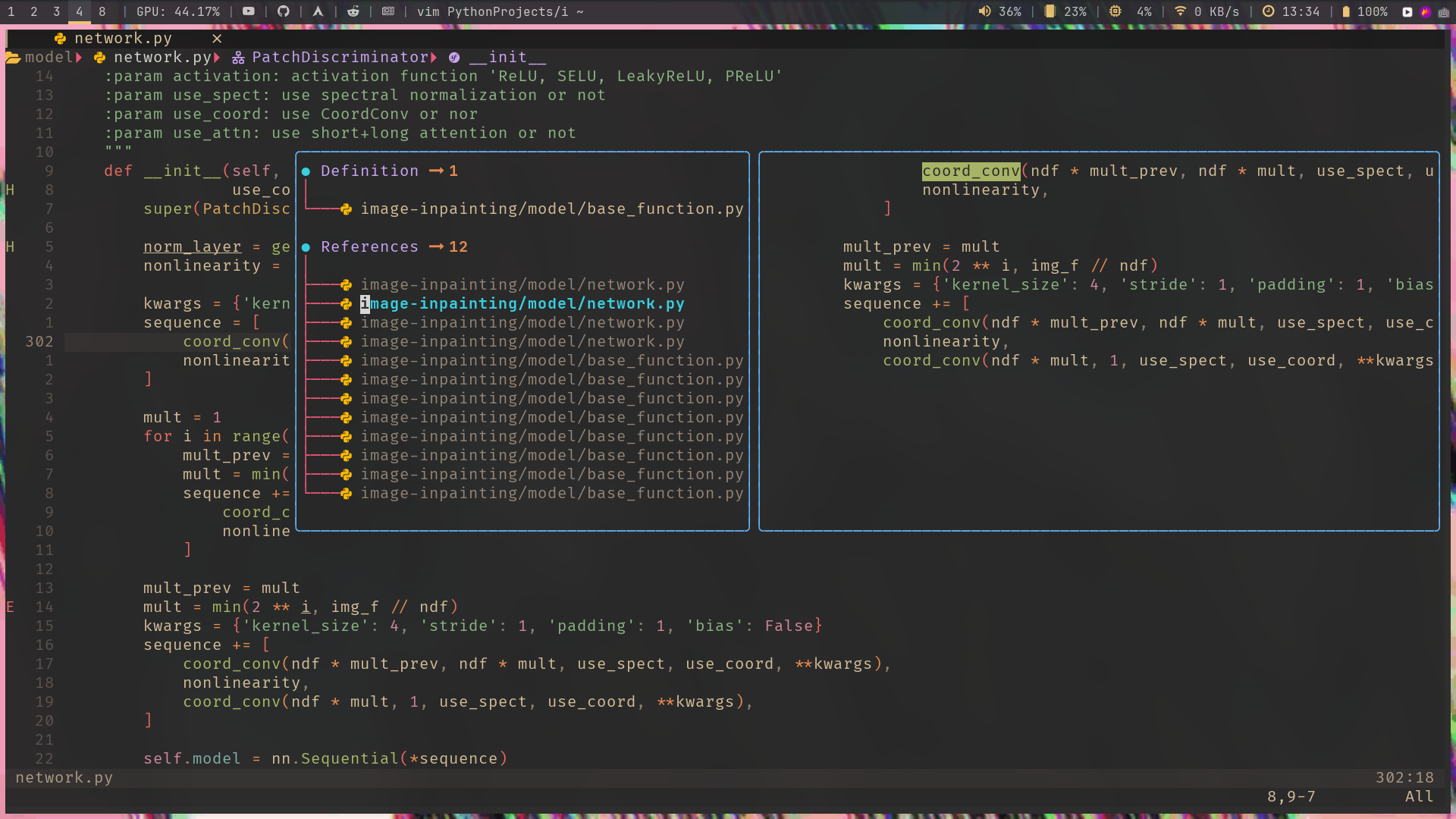Collapse the Definition section bullet
The width and height of the screenshot is (1456, 819).
click(306, 171)
